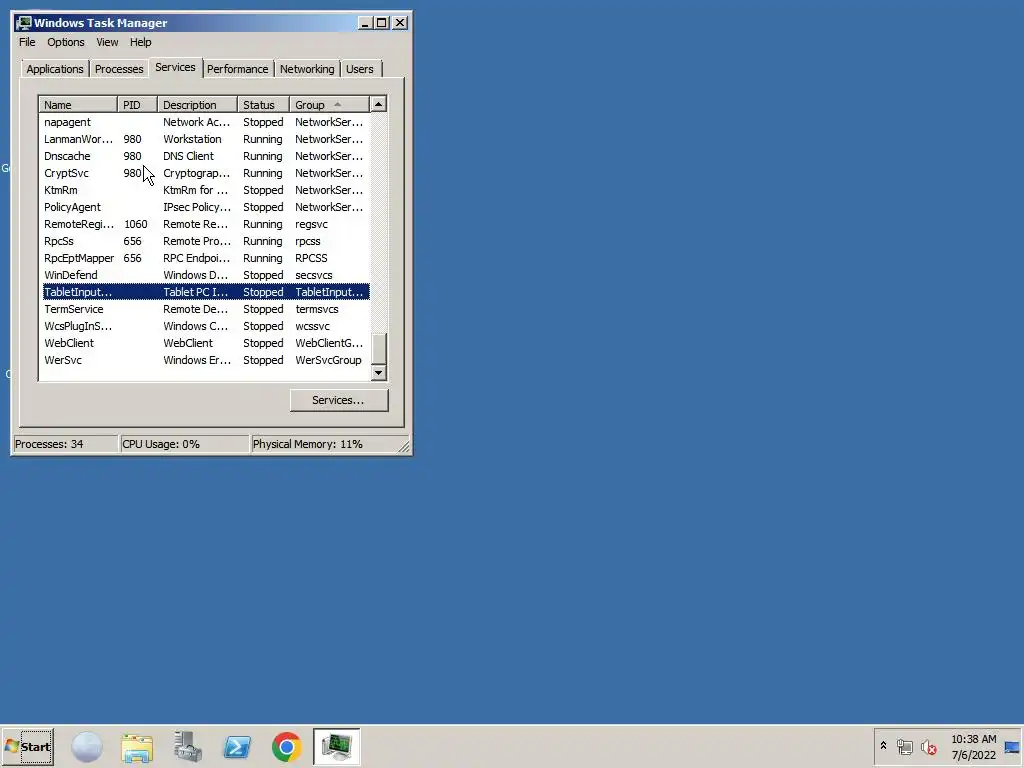
Task: Select the WcsPlugInS... service row
Action: [206, 326]
